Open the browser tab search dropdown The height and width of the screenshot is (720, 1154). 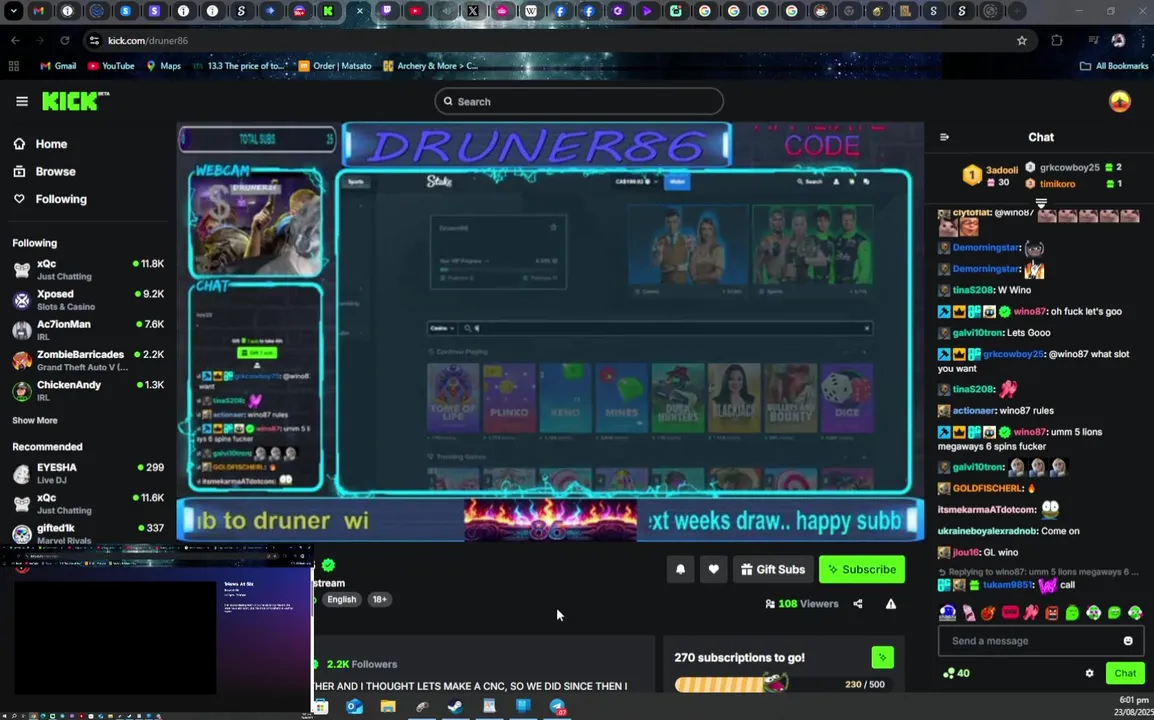[x=13, y=11]
